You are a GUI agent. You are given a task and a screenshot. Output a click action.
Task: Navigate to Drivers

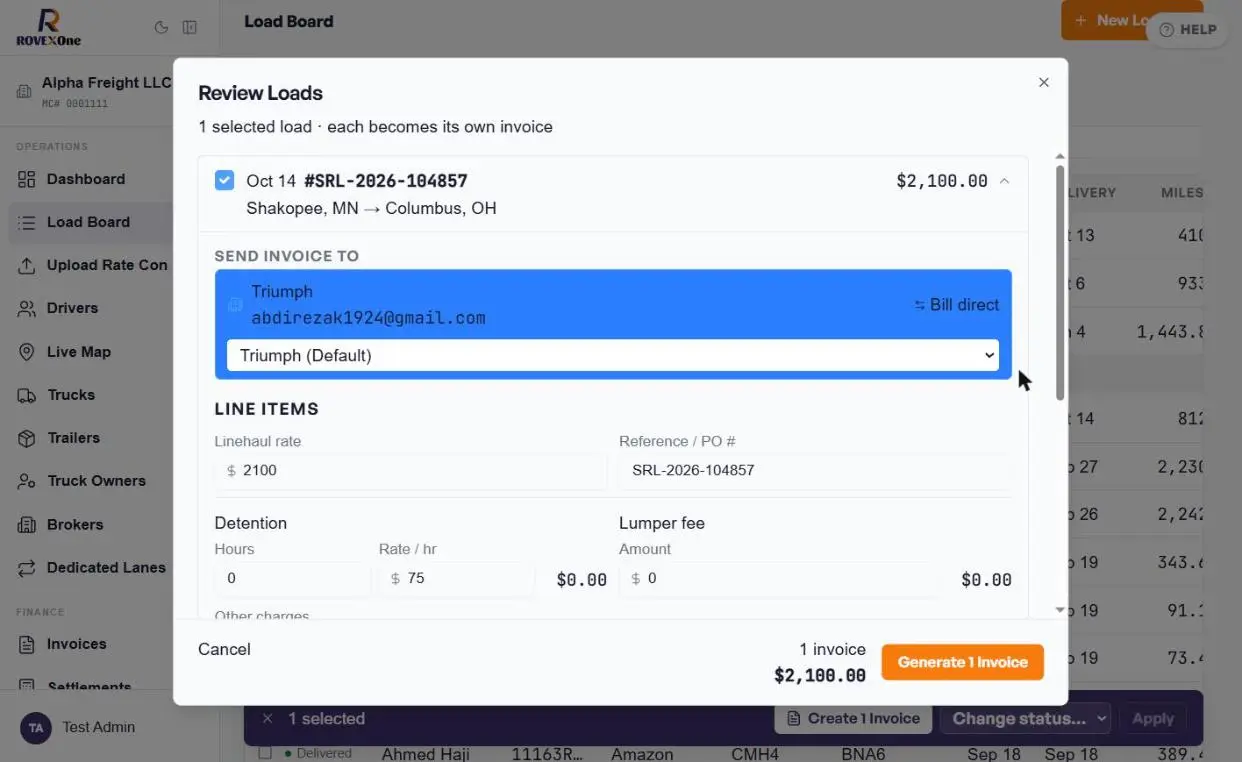[x=72, y=308]
